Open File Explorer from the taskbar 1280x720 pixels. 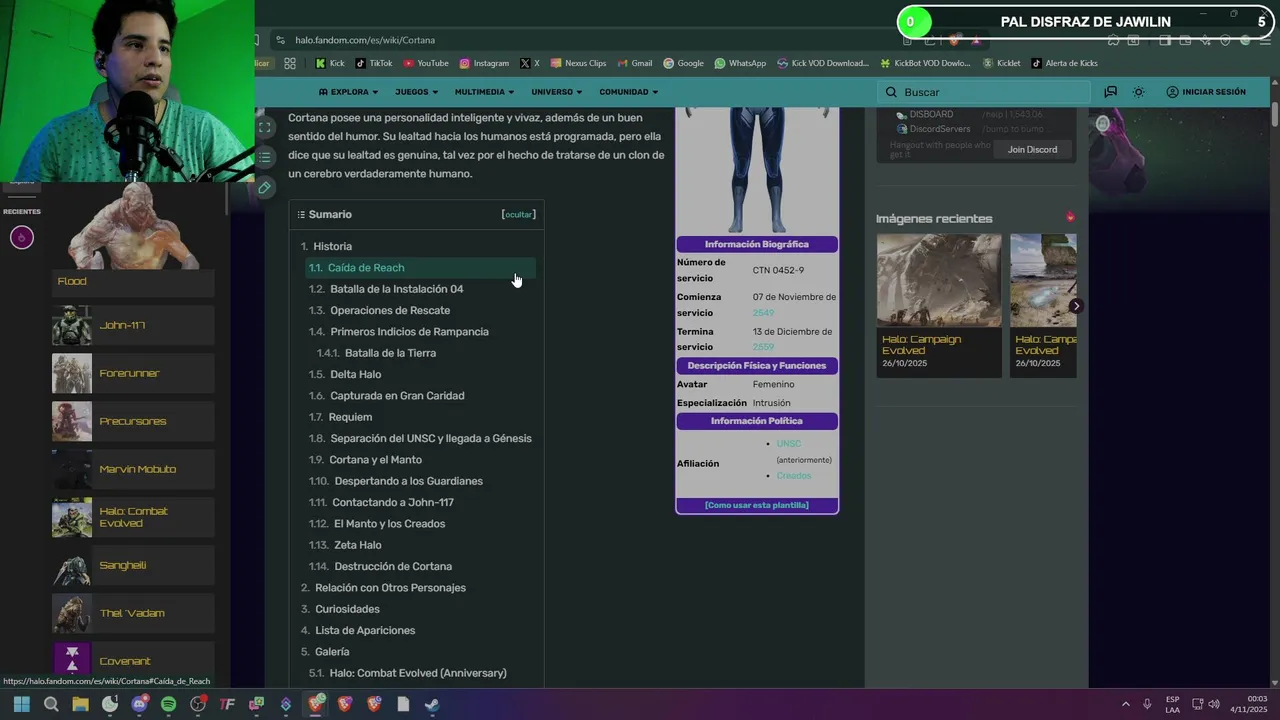click(80, 704)
